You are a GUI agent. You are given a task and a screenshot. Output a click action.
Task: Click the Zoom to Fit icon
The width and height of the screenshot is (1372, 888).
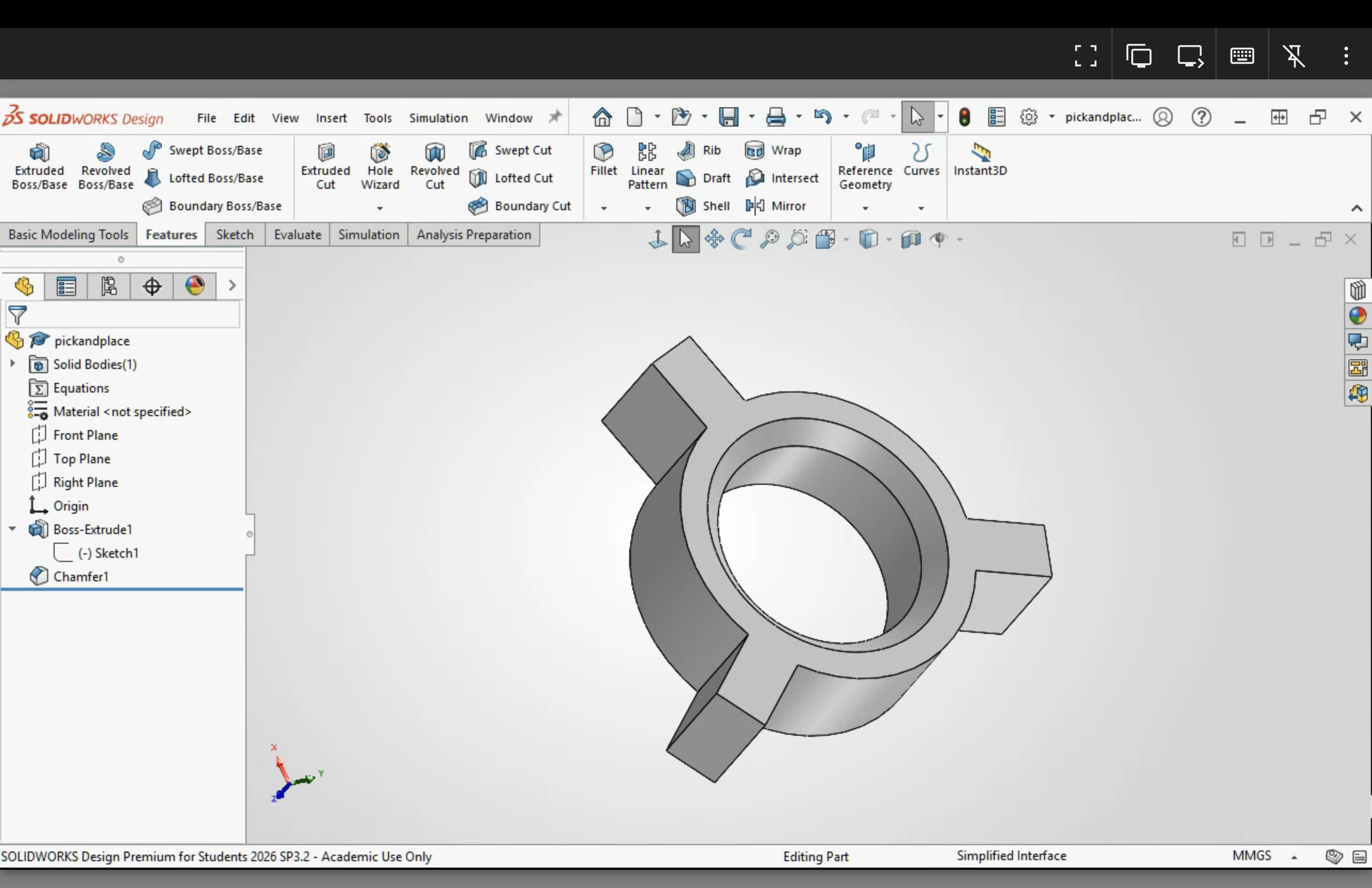(769, 239)
